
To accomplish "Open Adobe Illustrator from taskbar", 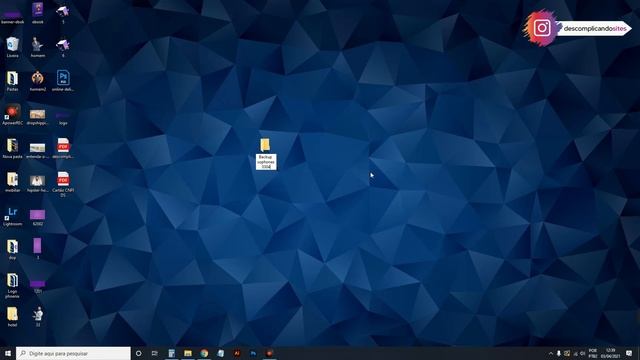I will point(237,353).
